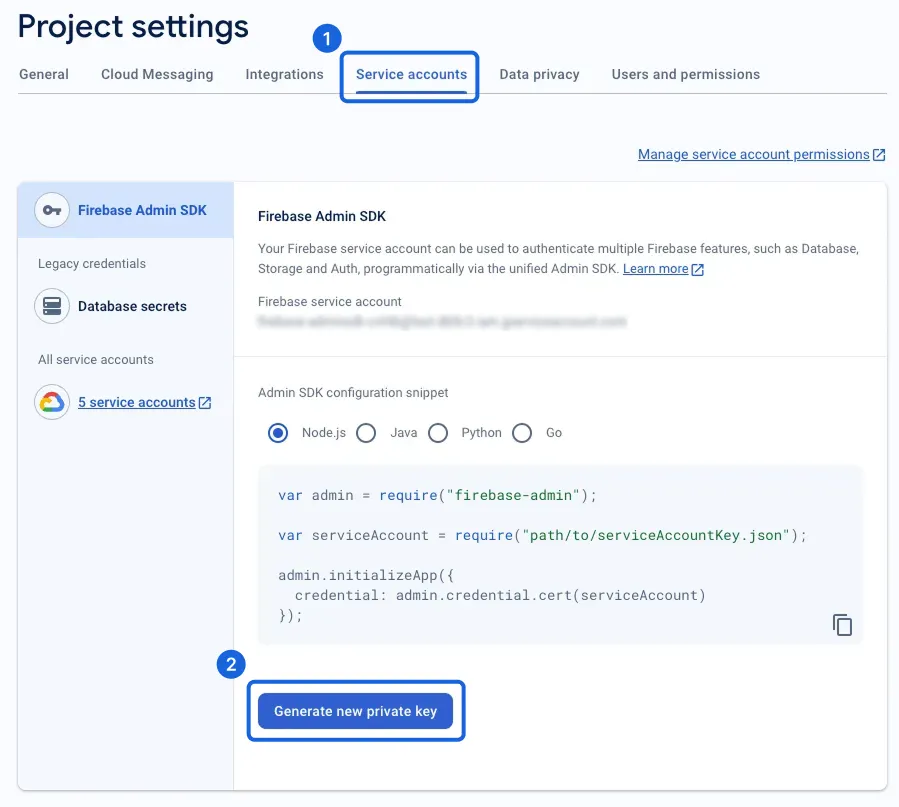This screenshot has width=899, height=807.
Task: Open Manage service account permissions link
Action: point(753,154)
